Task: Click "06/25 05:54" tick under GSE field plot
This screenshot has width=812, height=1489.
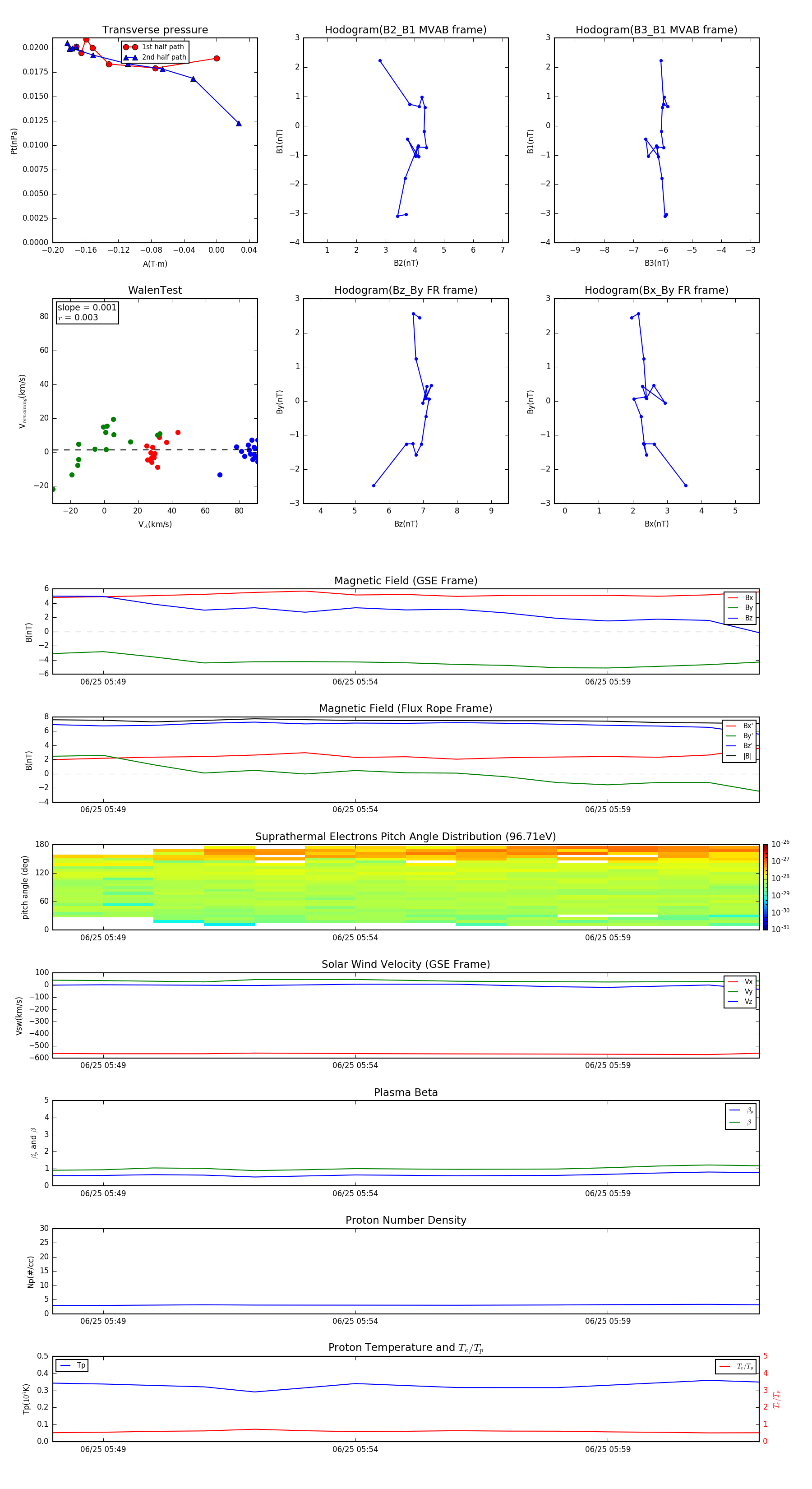Action: pos(355,682)
